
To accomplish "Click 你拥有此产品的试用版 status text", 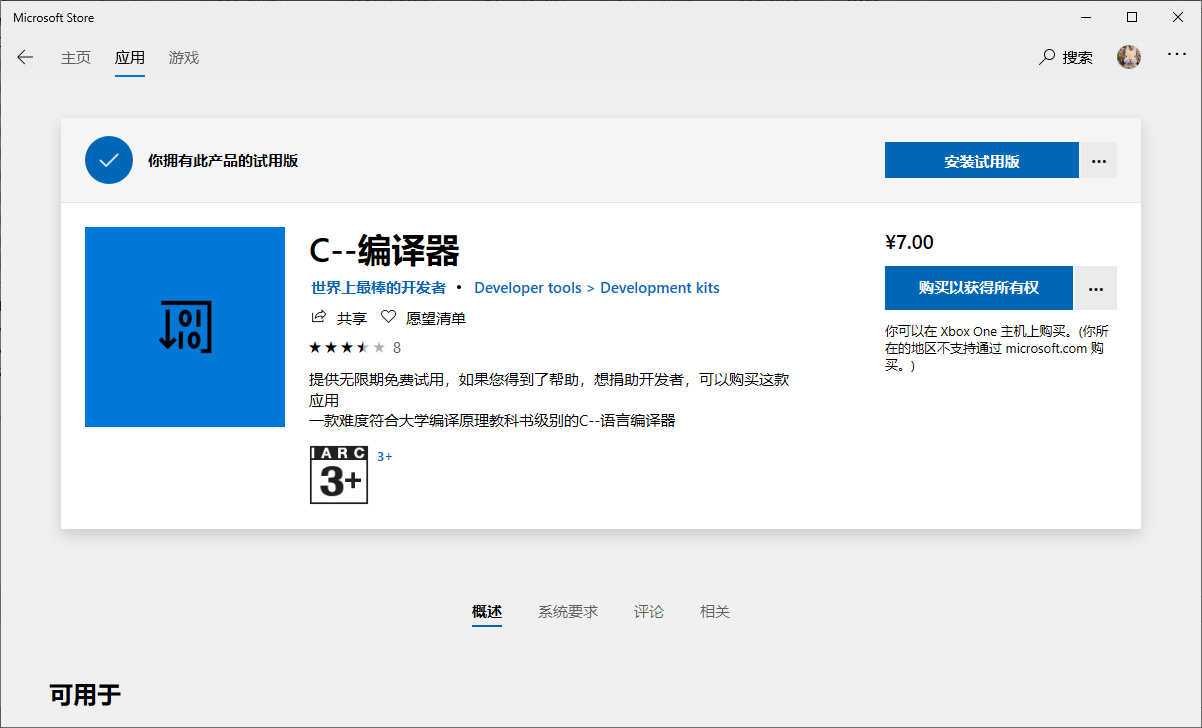I will click(x=223, y=161).
